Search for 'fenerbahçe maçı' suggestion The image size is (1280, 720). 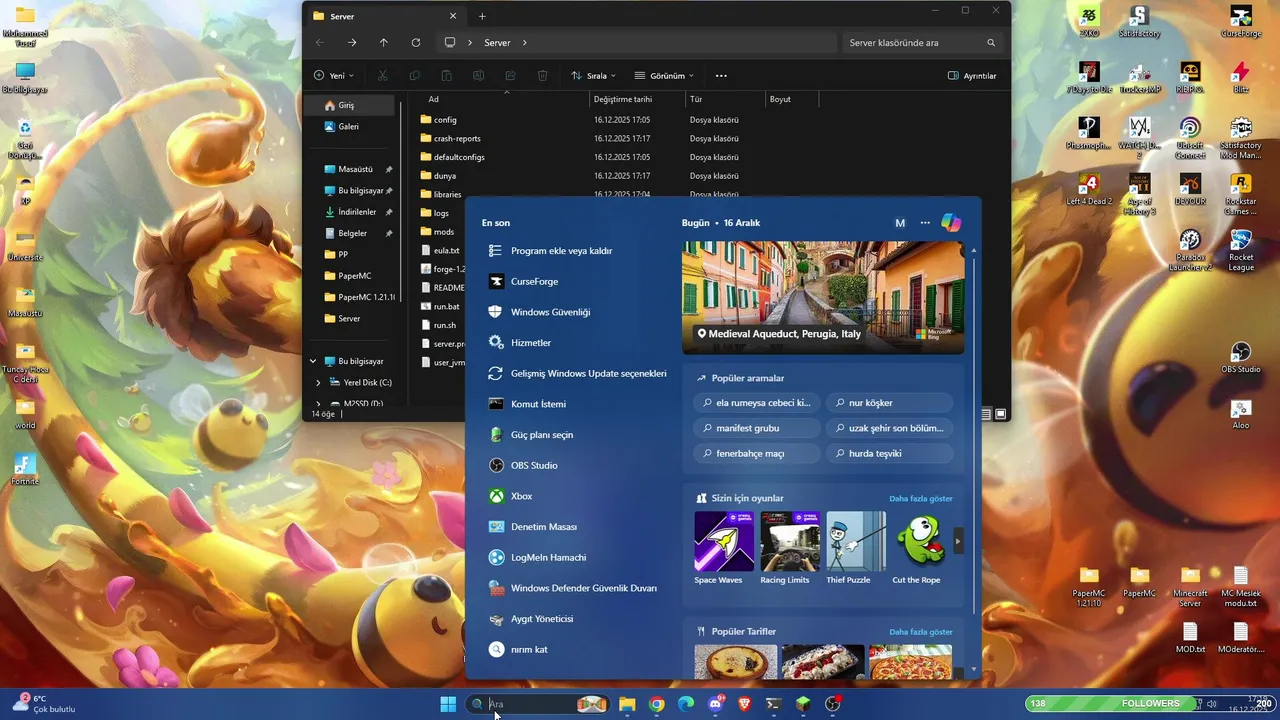click(756, 453)
